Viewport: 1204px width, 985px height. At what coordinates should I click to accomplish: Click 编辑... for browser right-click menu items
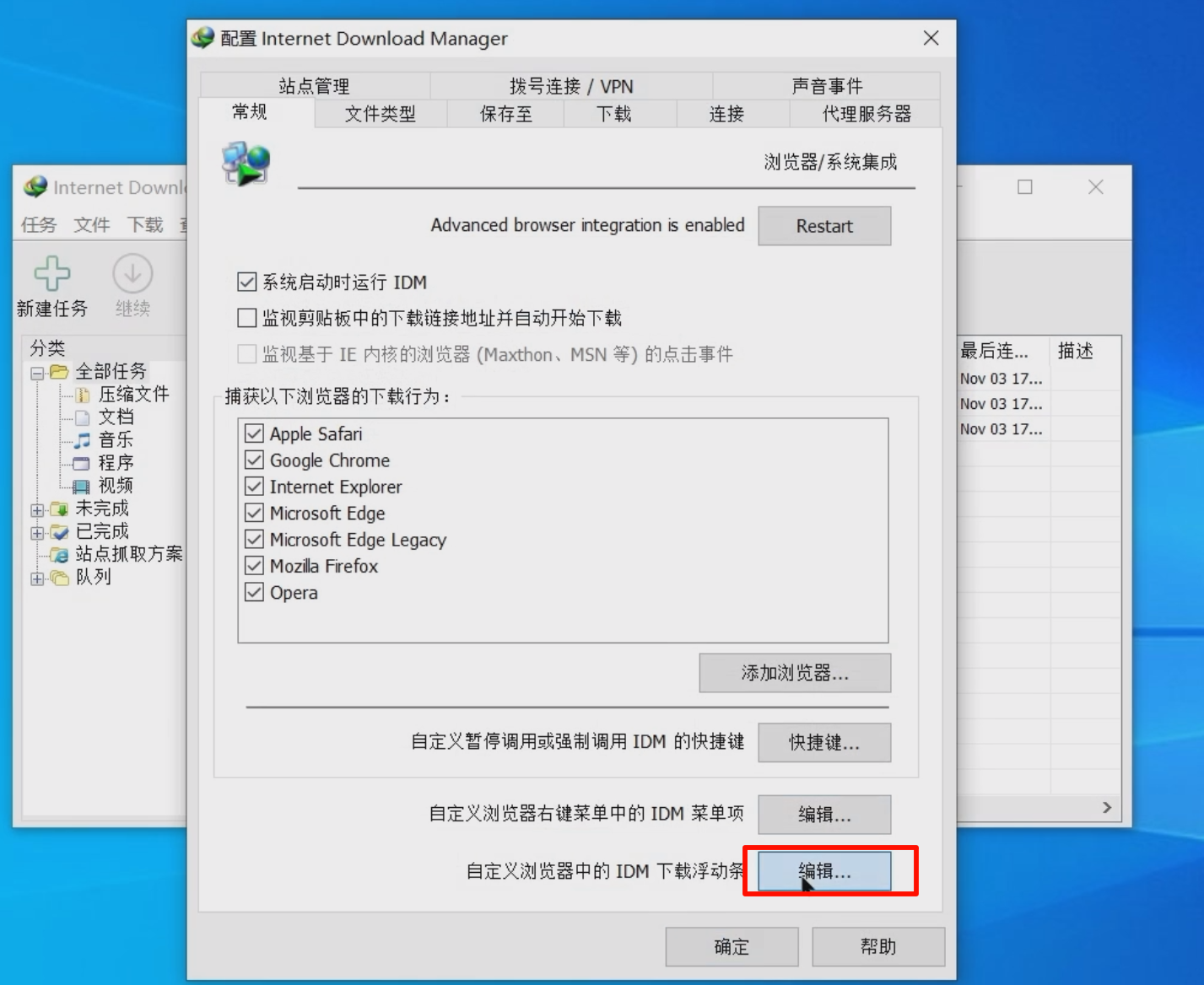(x=824, y=815)
